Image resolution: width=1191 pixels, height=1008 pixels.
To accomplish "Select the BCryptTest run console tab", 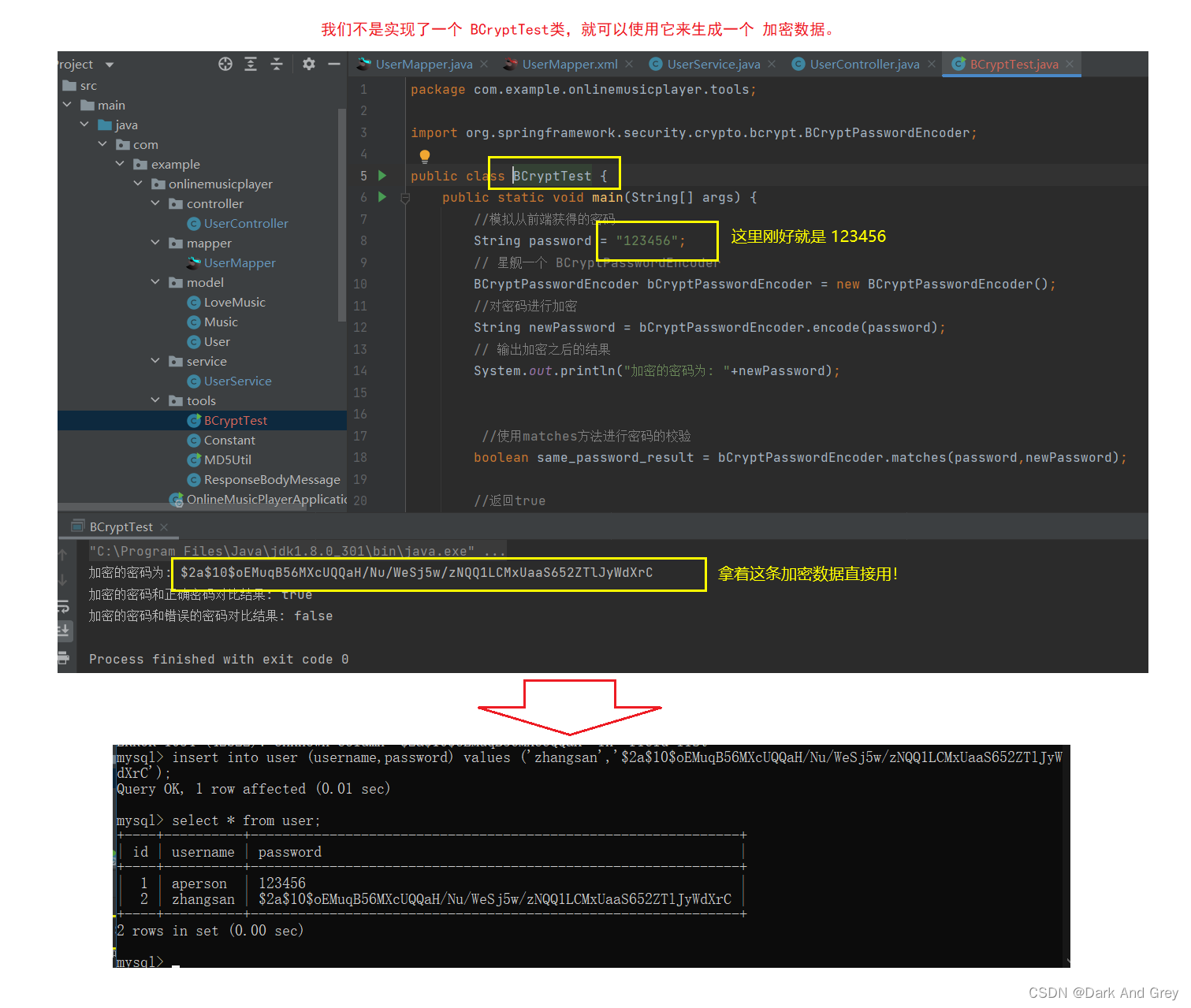I will pos(121,526).
